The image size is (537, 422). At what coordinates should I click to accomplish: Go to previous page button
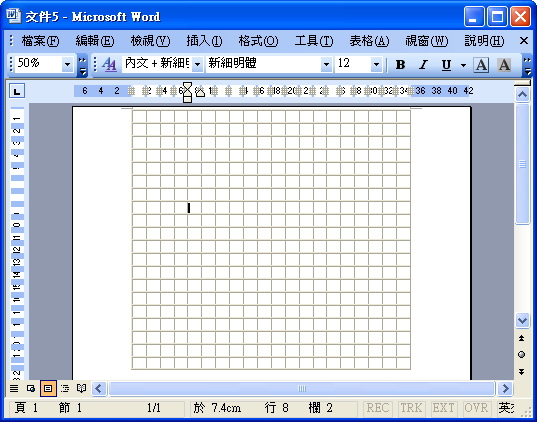click(x=522, y=338)
